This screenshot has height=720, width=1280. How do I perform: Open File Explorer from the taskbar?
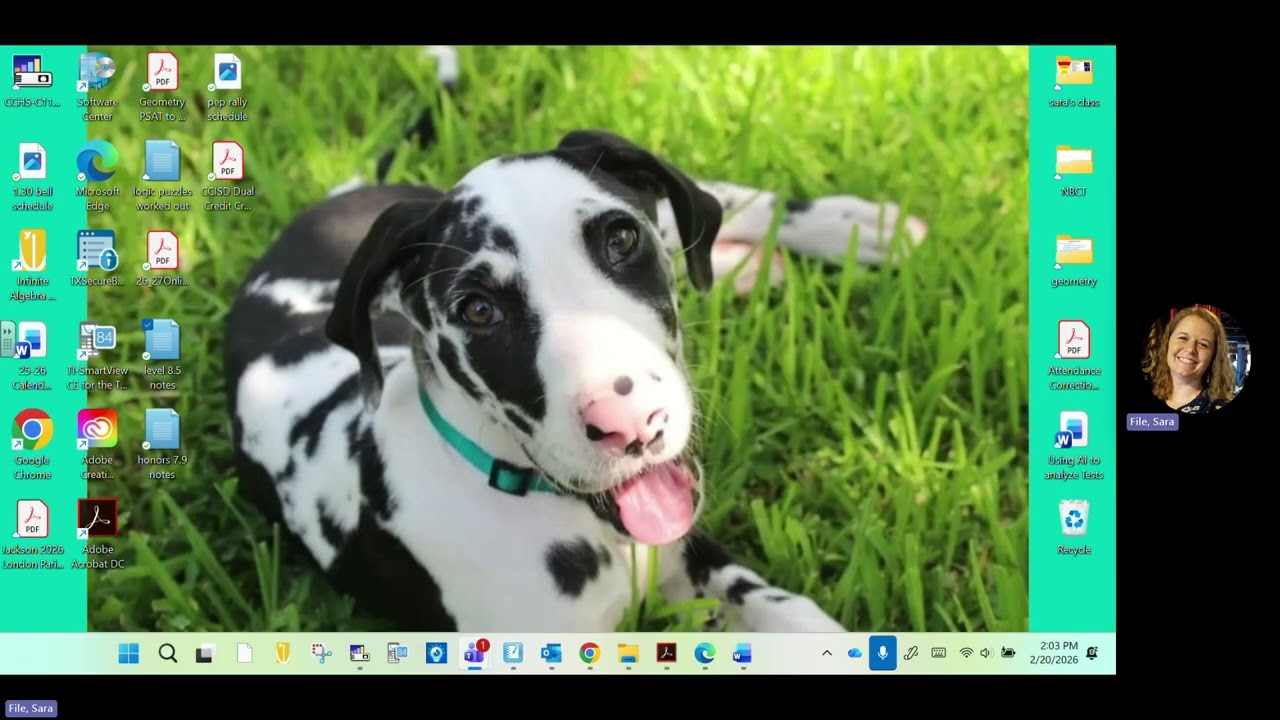click(x=628, y=654)
